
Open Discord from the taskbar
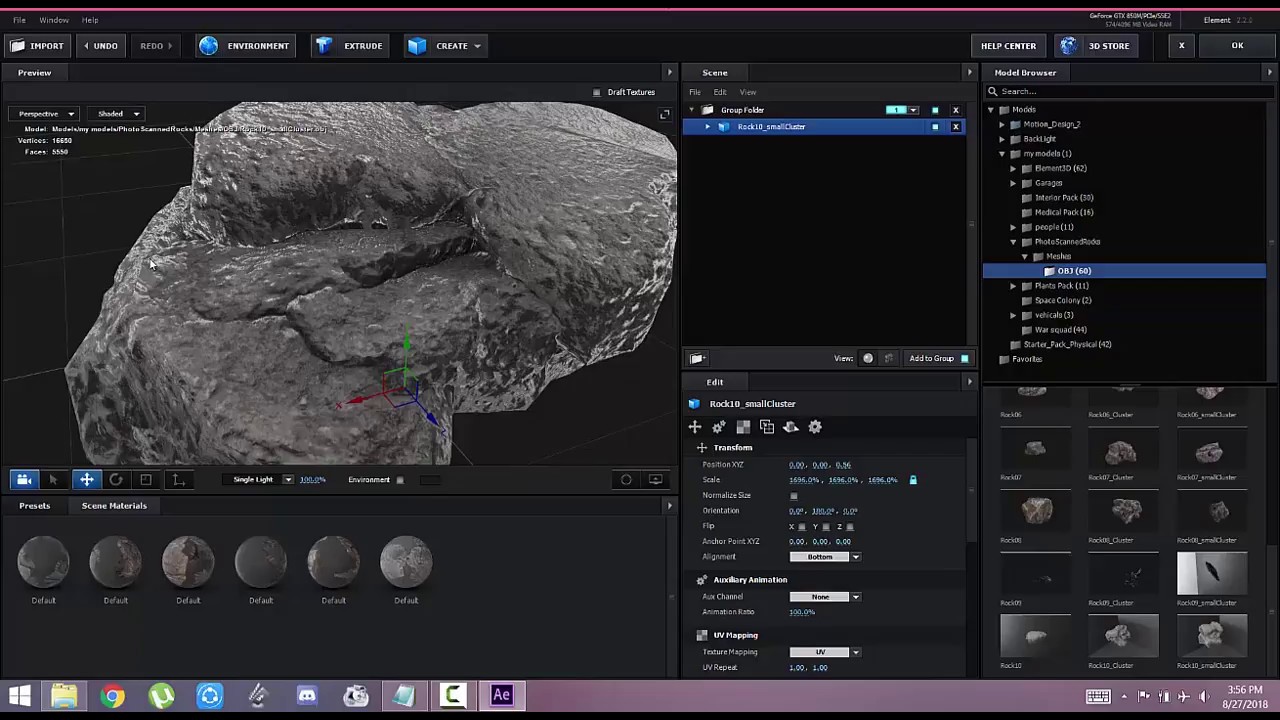click(307, 696)
